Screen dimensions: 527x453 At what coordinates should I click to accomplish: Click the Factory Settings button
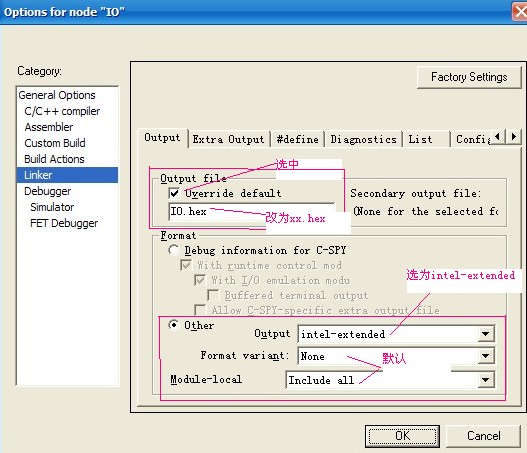[x=469, y=77]
